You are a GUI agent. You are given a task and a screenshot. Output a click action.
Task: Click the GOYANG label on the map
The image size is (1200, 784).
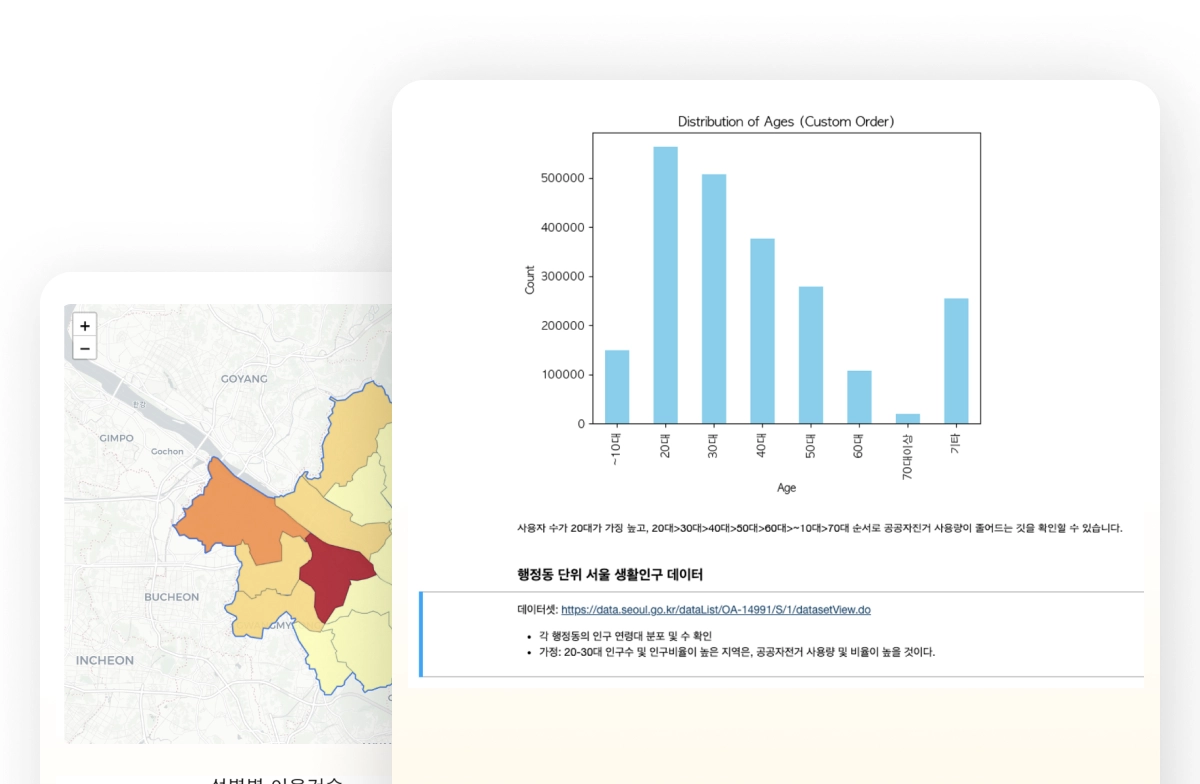pos(244,379)
